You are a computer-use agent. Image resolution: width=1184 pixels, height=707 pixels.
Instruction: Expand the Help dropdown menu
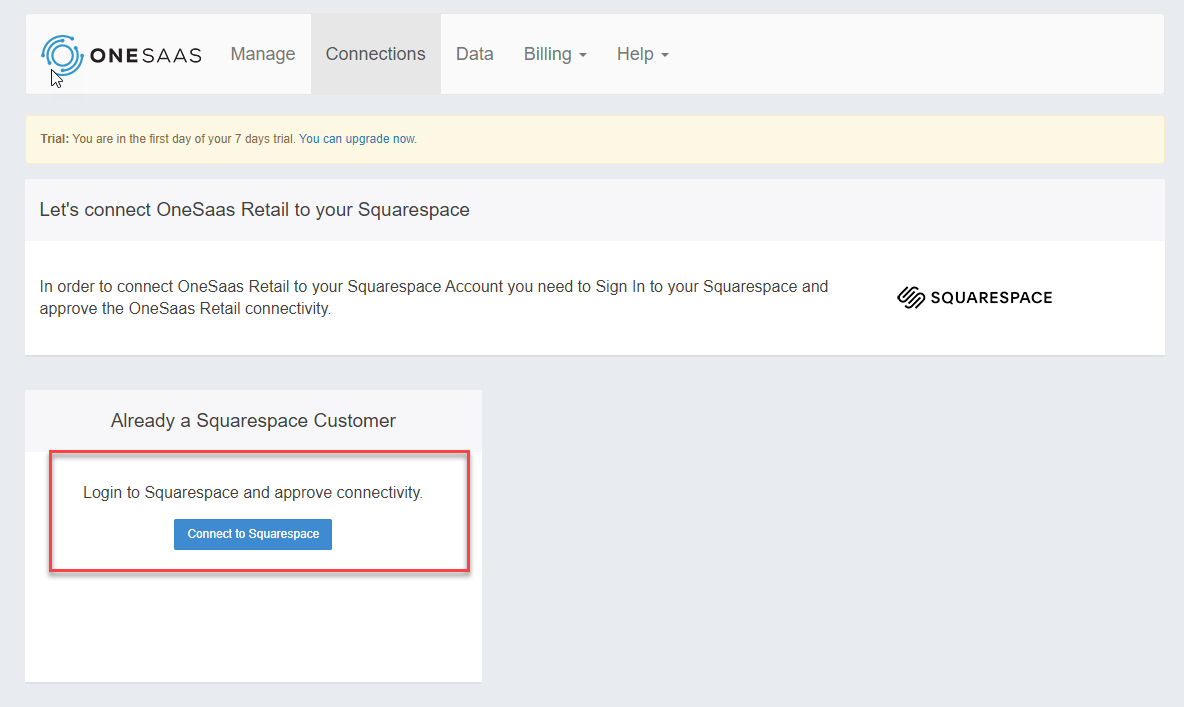[643, 54]
